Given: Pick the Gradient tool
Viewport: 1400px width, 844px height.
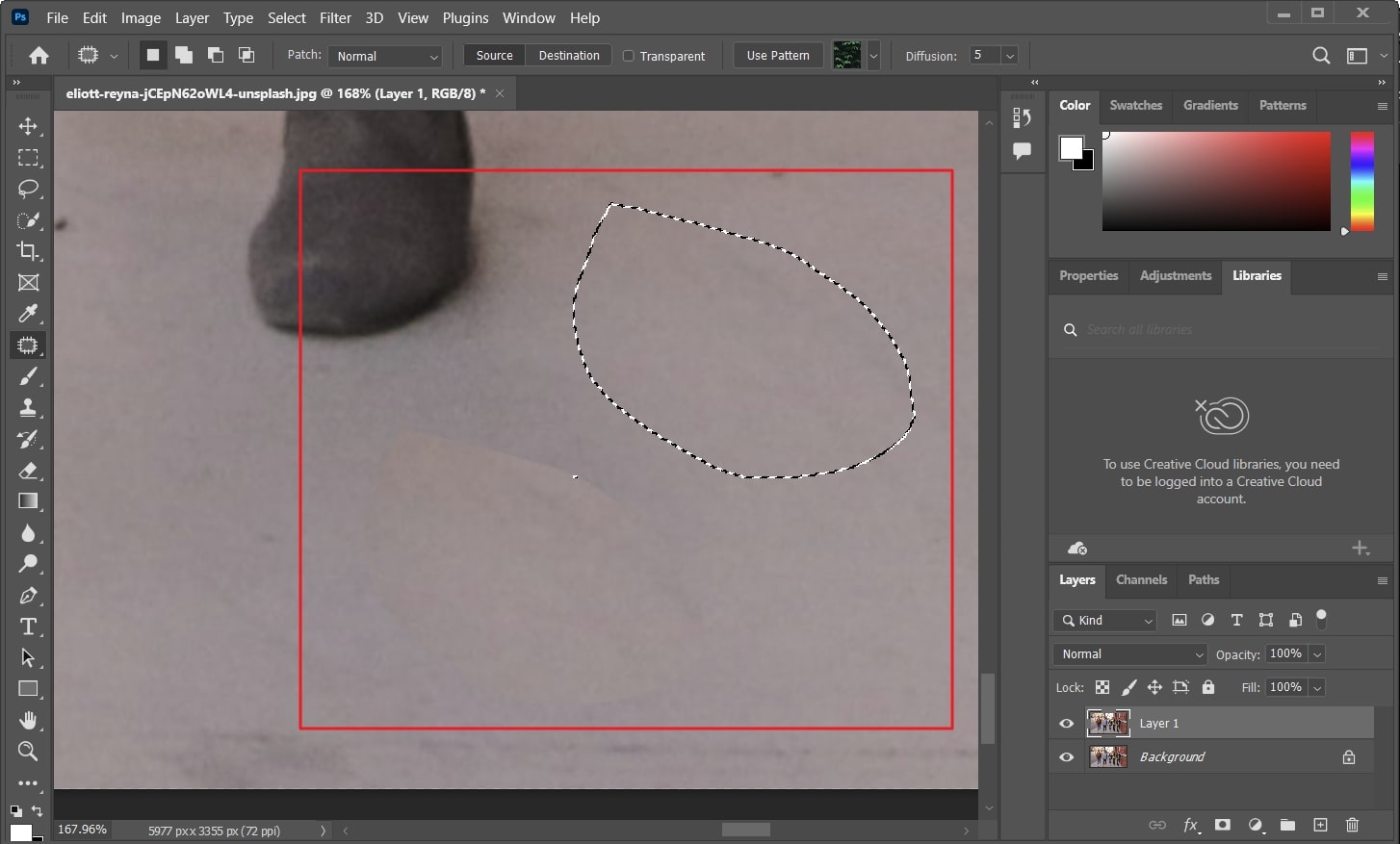Looking at the screenshot, I should [28, 500].
